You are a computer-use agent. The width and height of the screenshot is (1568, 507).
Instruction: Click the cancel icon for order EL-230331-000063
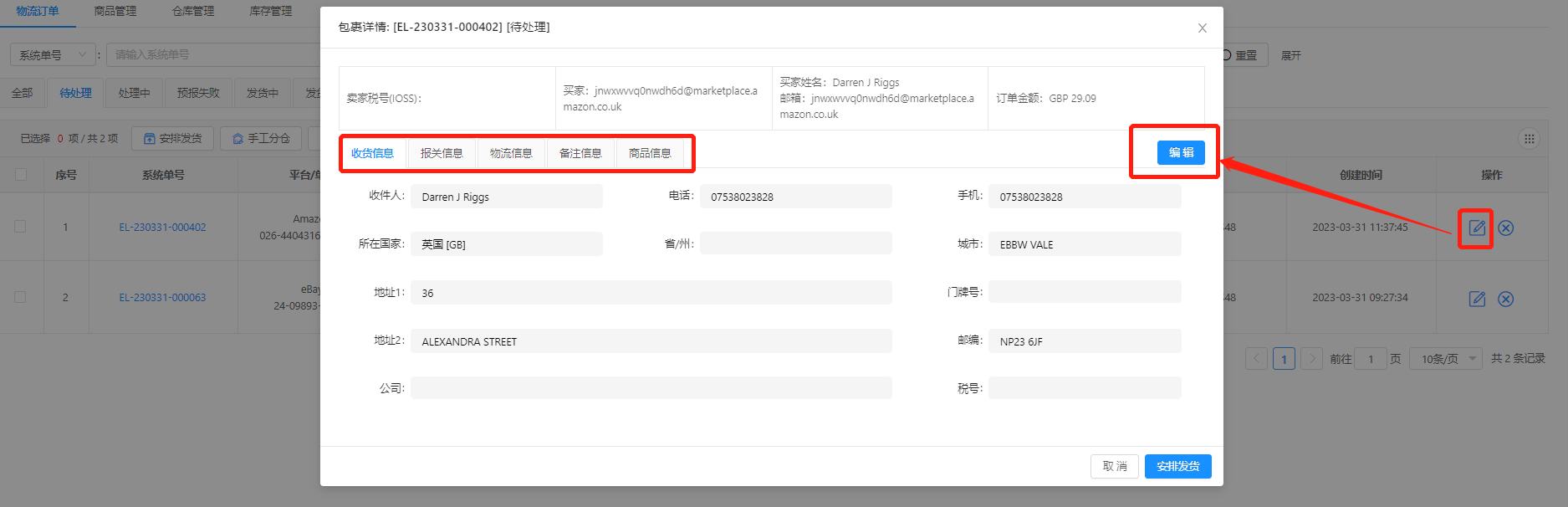tap(1505, 299)
